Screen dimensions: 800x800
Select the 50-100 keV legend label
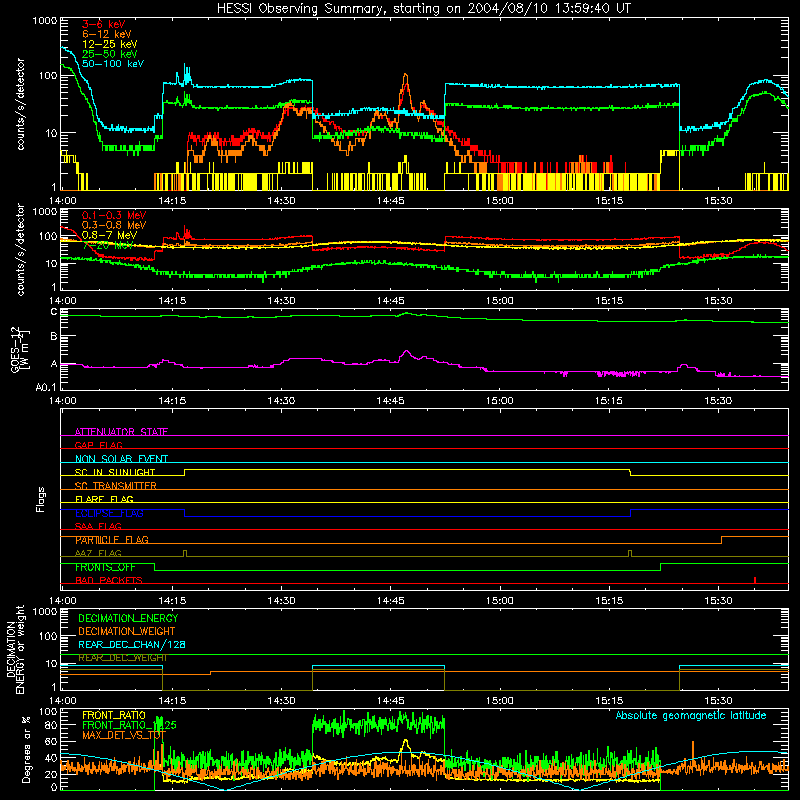pos(113,64)
